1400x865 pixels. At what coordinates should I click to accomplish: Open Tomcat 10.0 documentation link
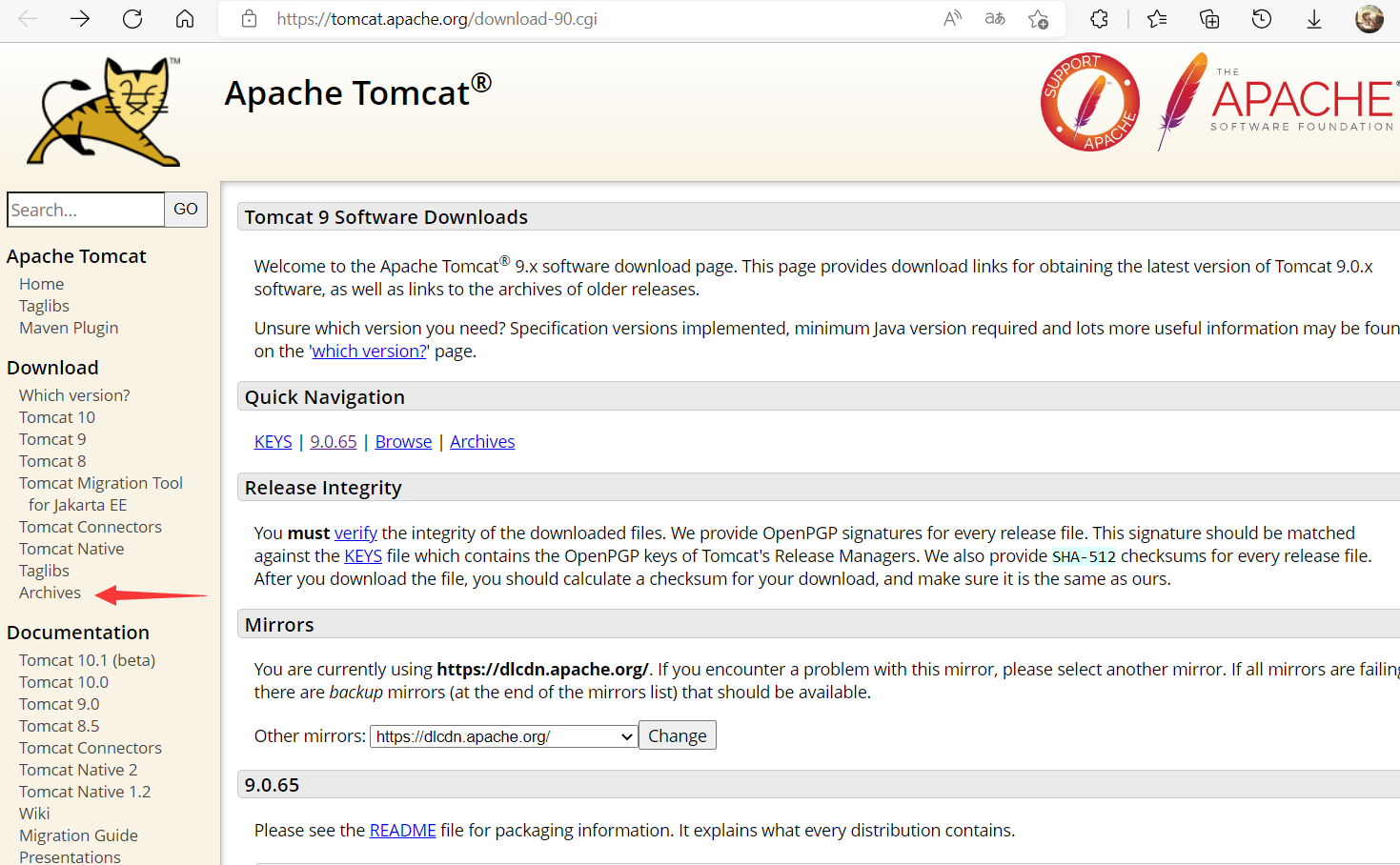pyautogui.click(x=64, y=682)
